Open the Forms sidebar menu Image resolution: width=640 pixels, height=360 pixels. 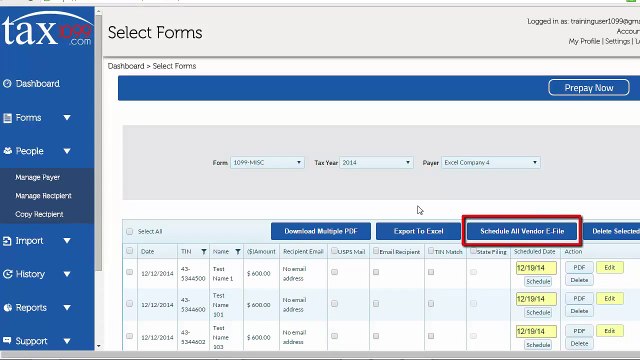(x=28, y=118)
